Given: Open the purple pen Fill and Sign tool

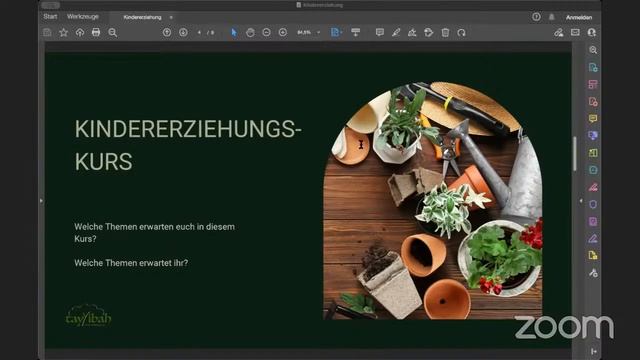Looking at the screenshot, I should 593,238.
